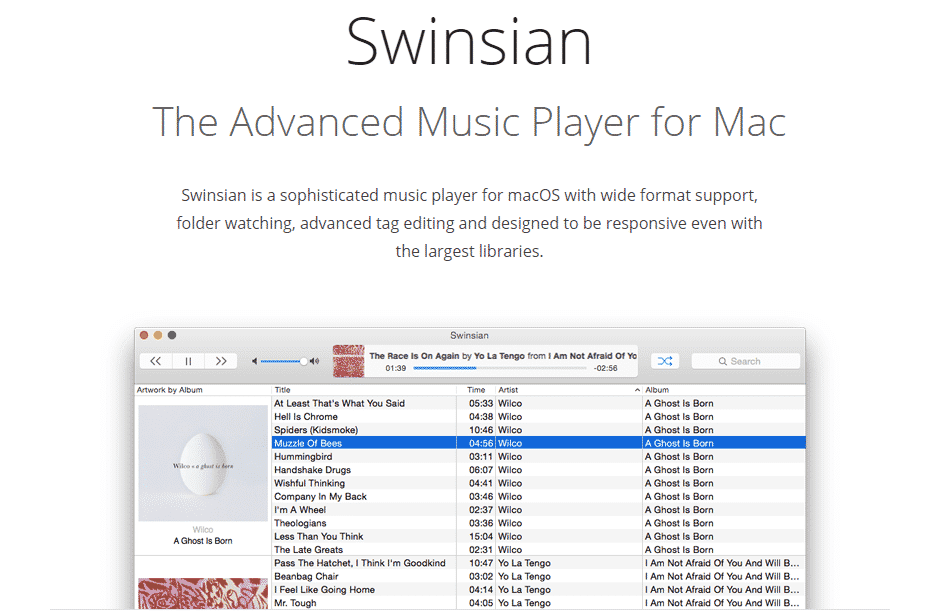This screenshot has height=611, width=938.
Task: Click elapsed time 01:39
Action: 395,368
